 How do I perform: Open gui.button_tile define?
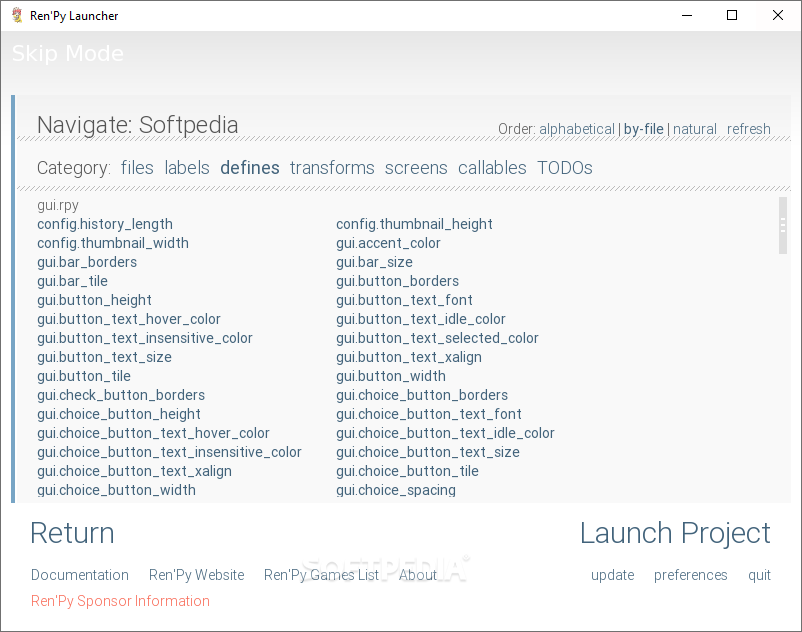pyautogui.click(x=84, y=376)
